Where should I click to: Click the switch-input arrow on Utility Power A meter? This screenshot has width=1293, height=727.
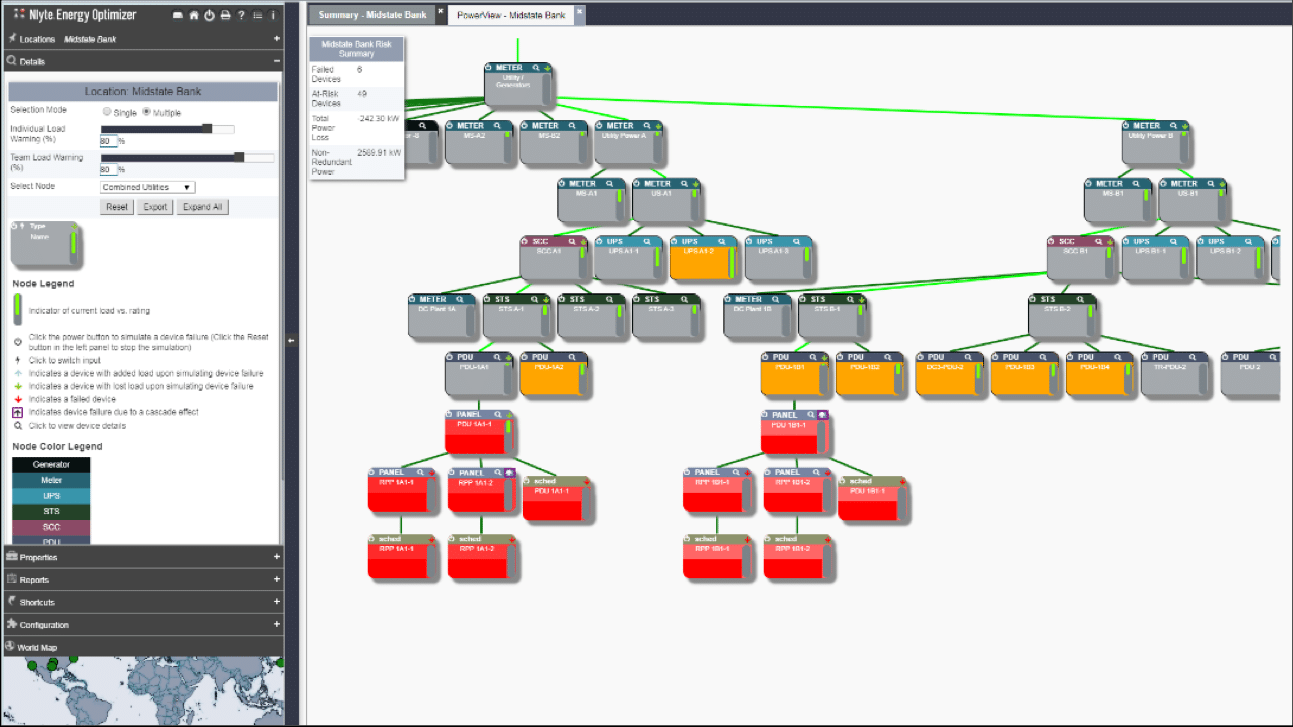658,126
